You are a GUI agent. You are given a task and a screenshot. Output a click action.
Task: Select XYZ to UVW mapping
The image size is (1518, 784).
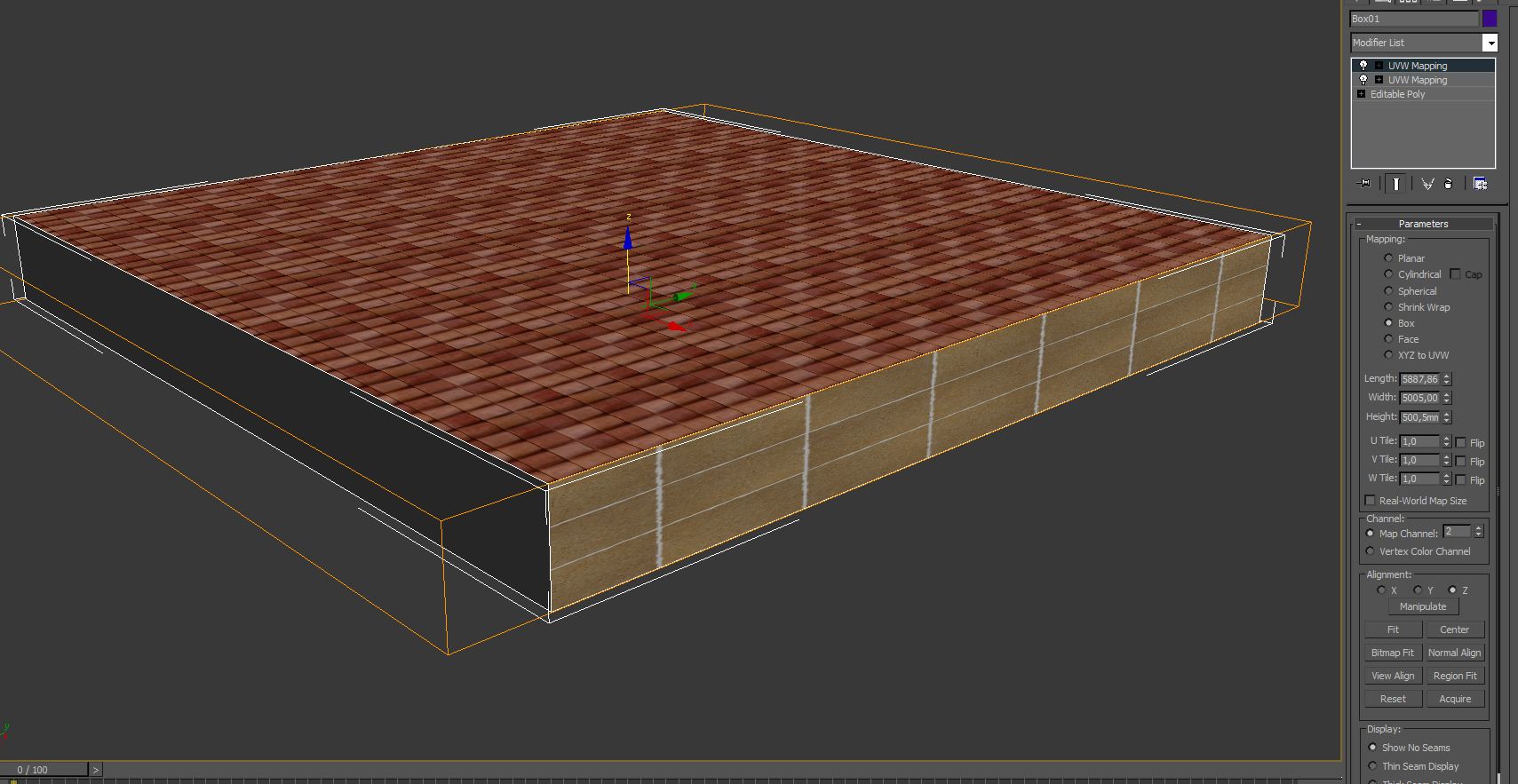click(1388, 355)
